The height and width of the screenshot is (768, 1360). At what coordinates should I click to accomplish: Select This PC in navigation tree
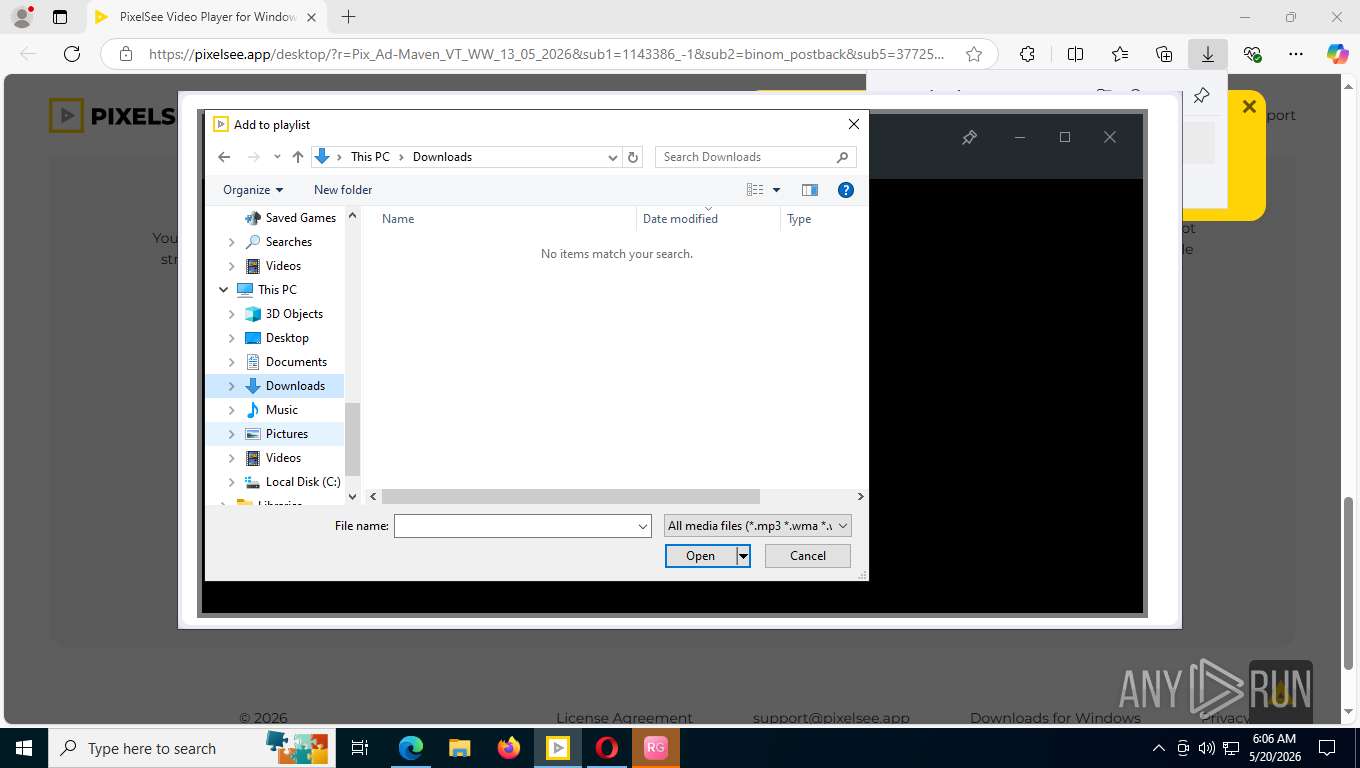pos(277,290)
